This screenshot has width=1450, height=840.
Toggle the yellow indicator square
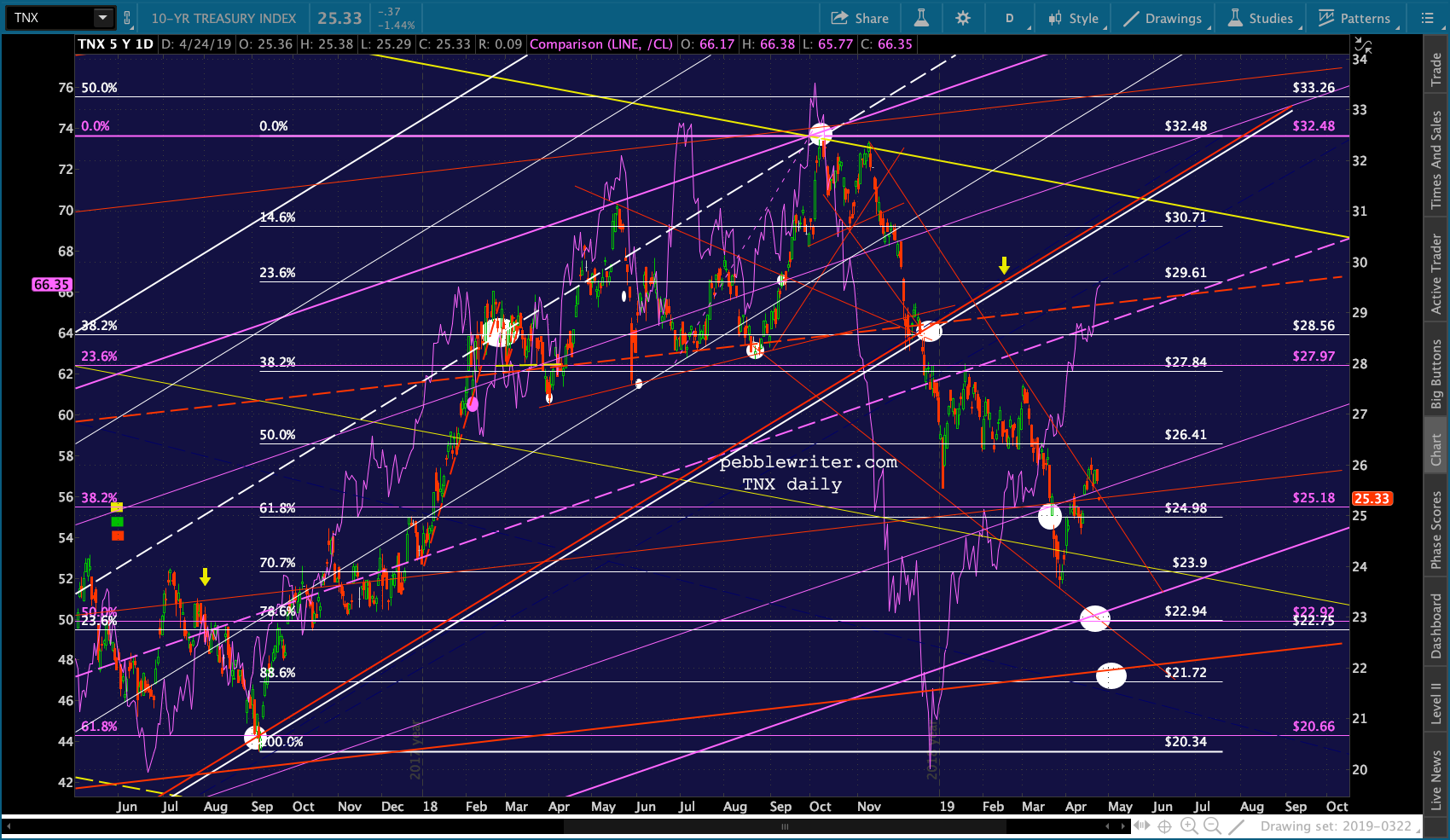pyautogui.click(x=117, y=507)
